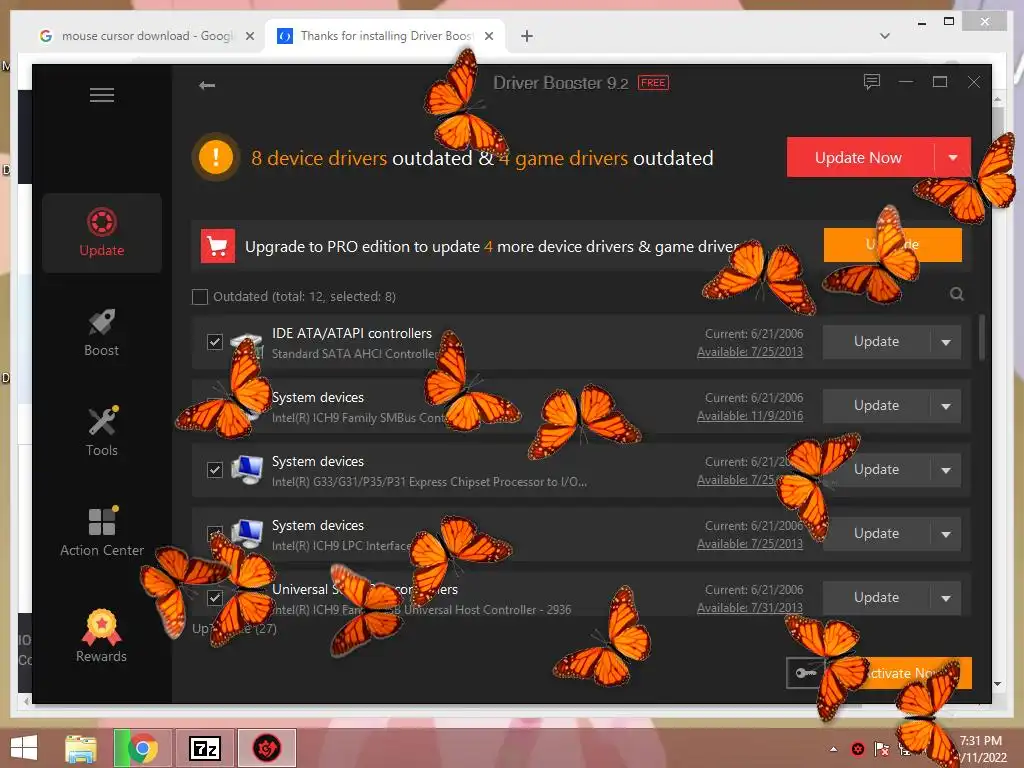
Task: Uncheck the G33/G31/P35/P31 Express Chipset checkbox
Action: [215, 470]
